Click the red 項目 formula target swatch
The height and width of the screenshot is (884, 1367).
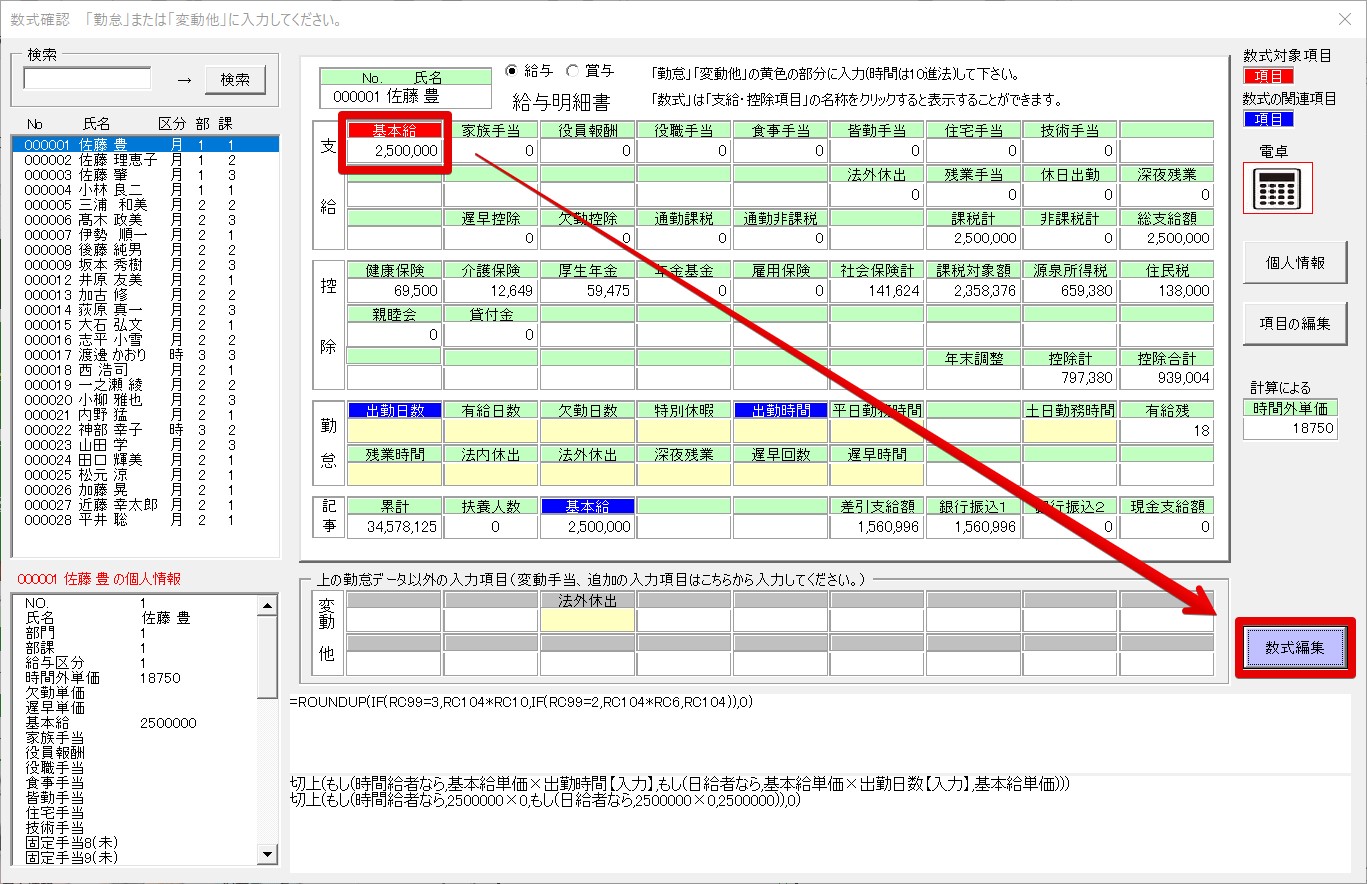pos(1268,76)
